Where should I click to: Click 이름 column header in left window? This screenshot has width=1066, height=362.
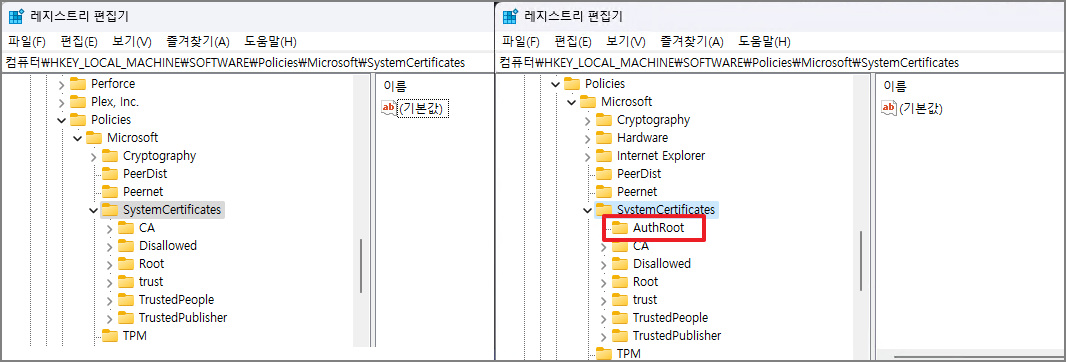tap(395, 86)
